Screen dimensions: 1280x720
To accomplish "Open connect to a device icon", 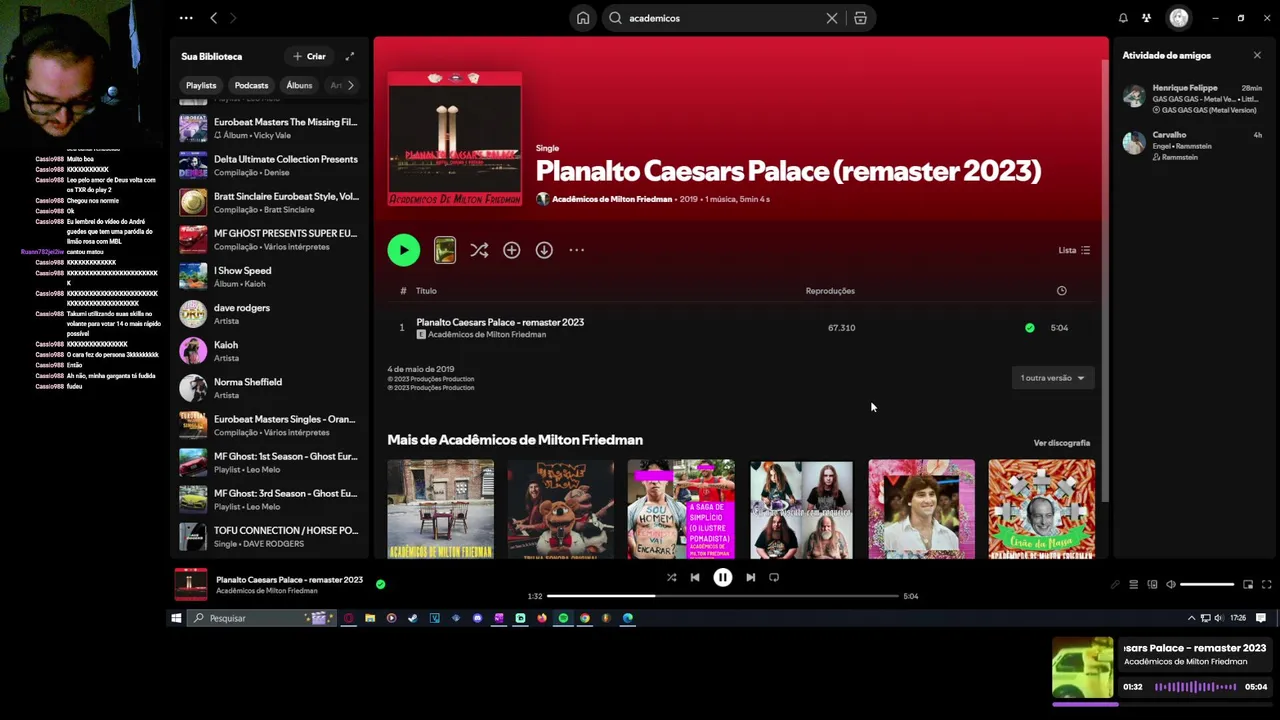I will (x=1152, y=584).
